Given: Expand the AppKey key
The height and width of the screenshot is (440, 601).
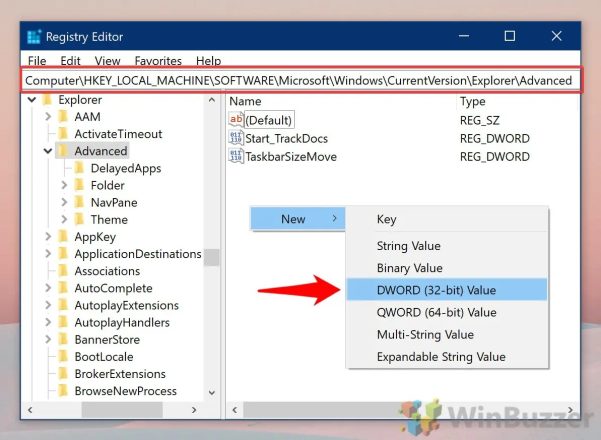Looking at the screenshot, I should coord(48,236).
